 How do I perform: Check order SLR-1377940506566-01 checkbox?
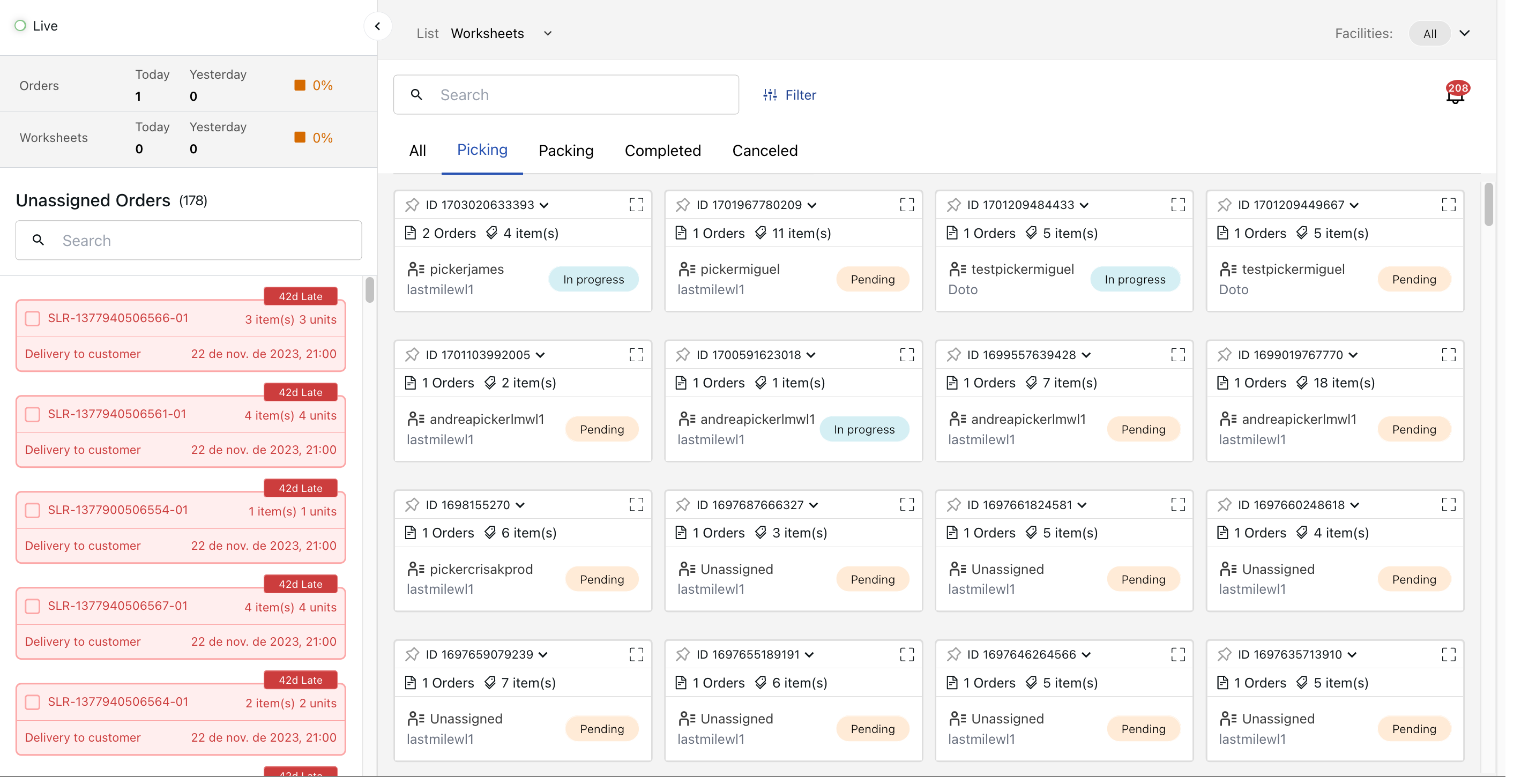click(33, 319)
